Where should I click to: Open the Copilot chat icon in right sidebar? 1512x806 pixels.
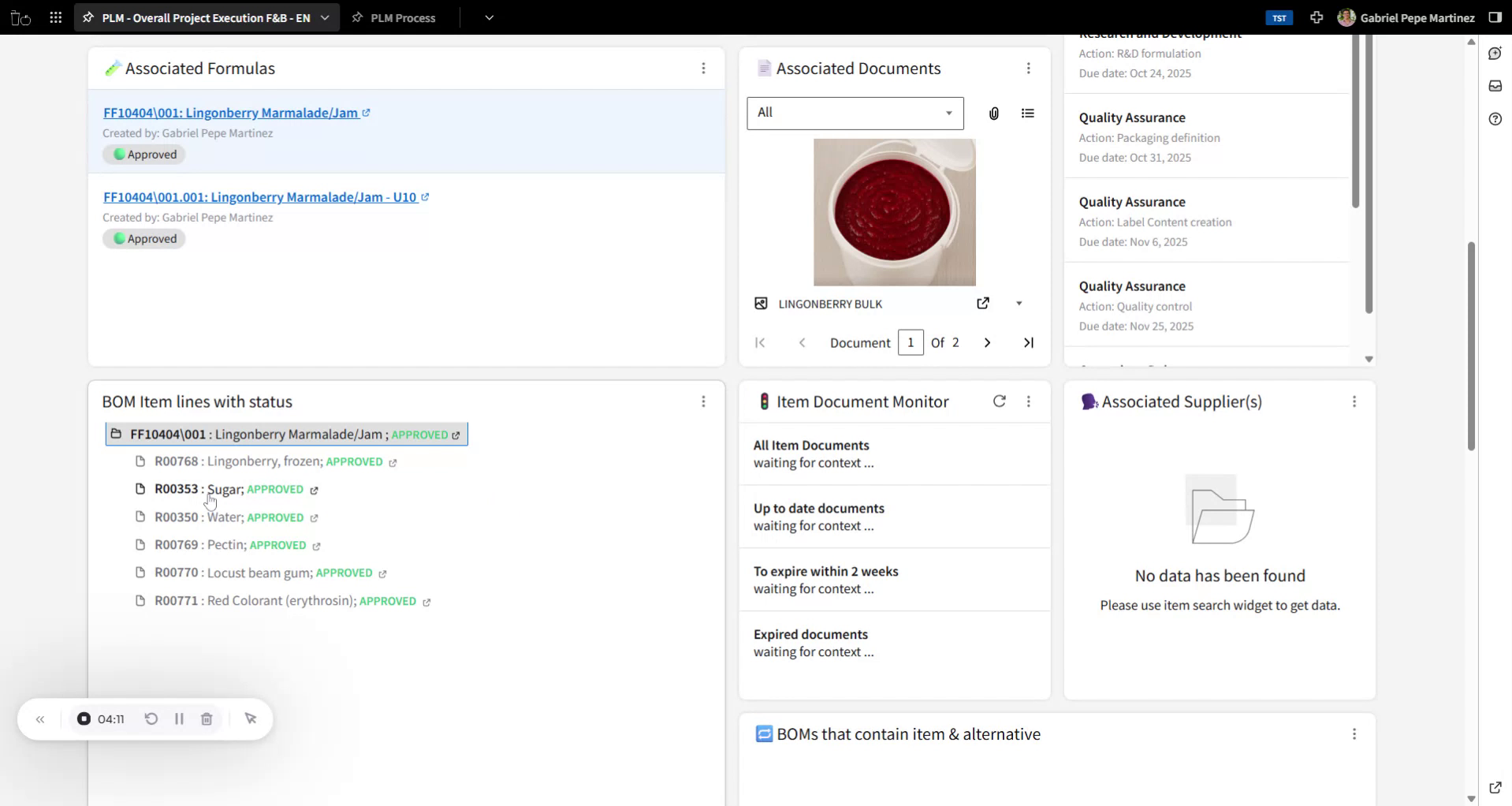tap(1495, 52)
